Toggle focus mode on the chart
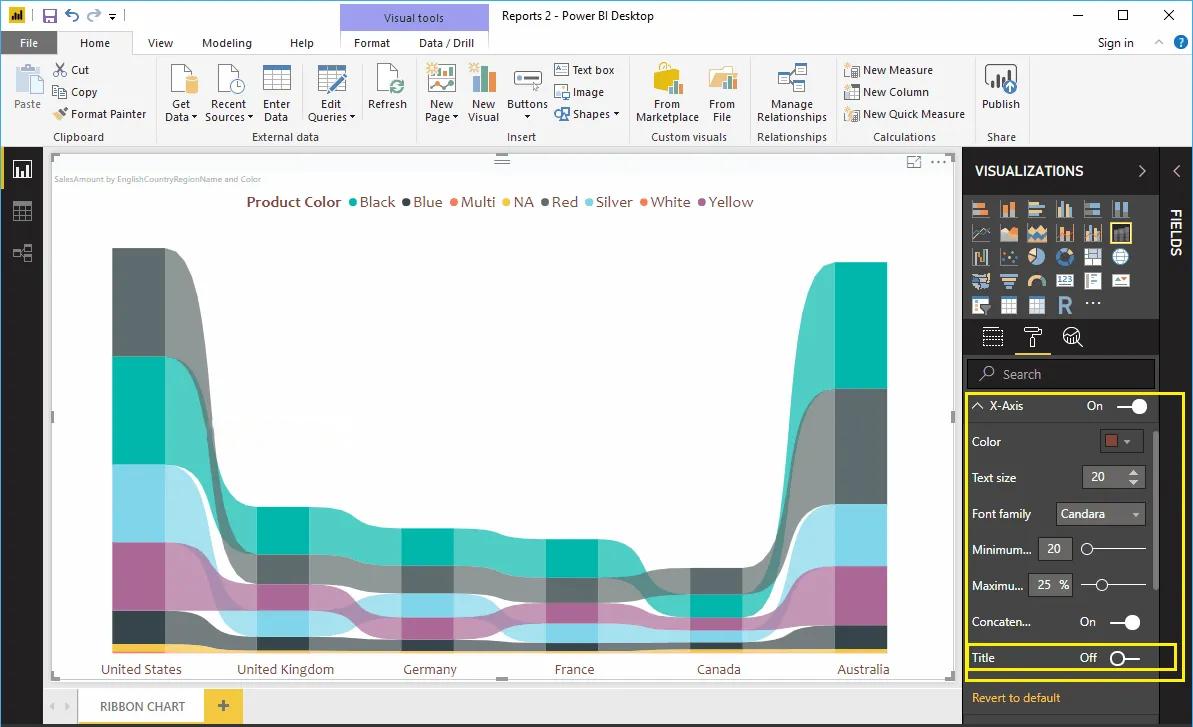This screenshot has width=1193, height=727. (x=914, y=161)
